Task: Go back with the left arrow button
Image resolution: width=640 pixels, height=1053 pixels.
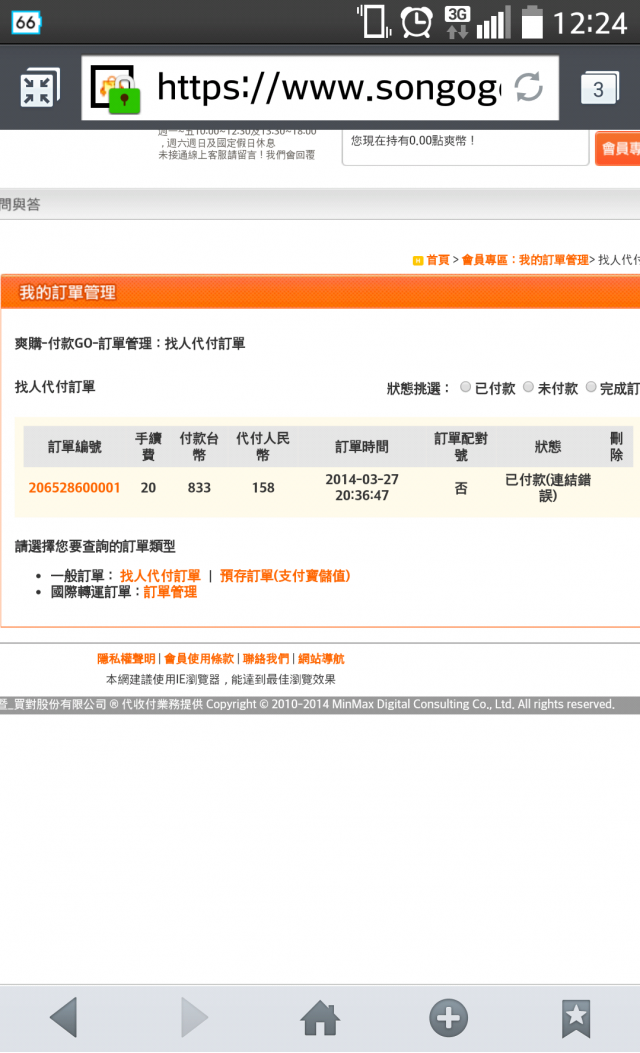Action: tap(64, 1017)
